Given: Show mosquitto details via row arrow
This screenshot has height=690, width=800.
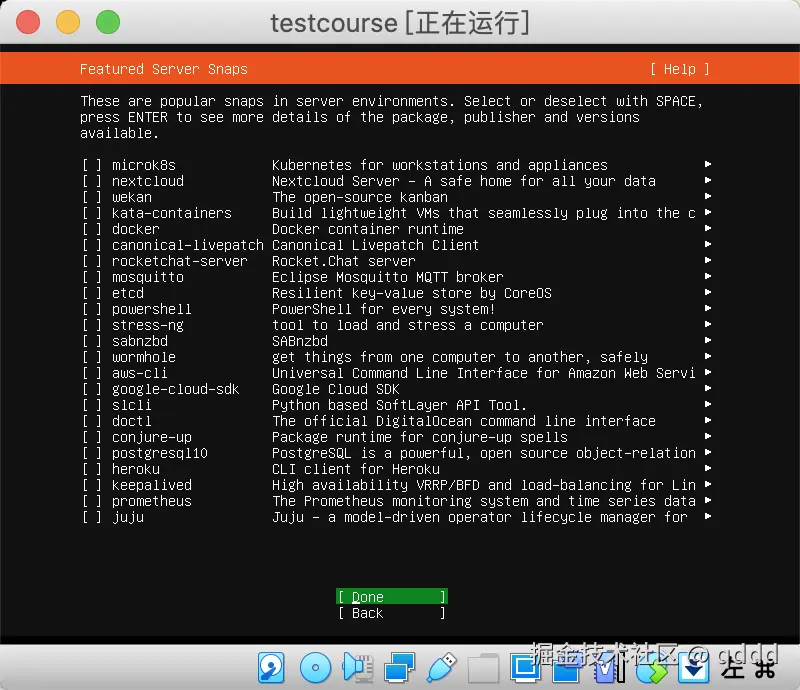Looking at the screenshot, I should 708,276.
